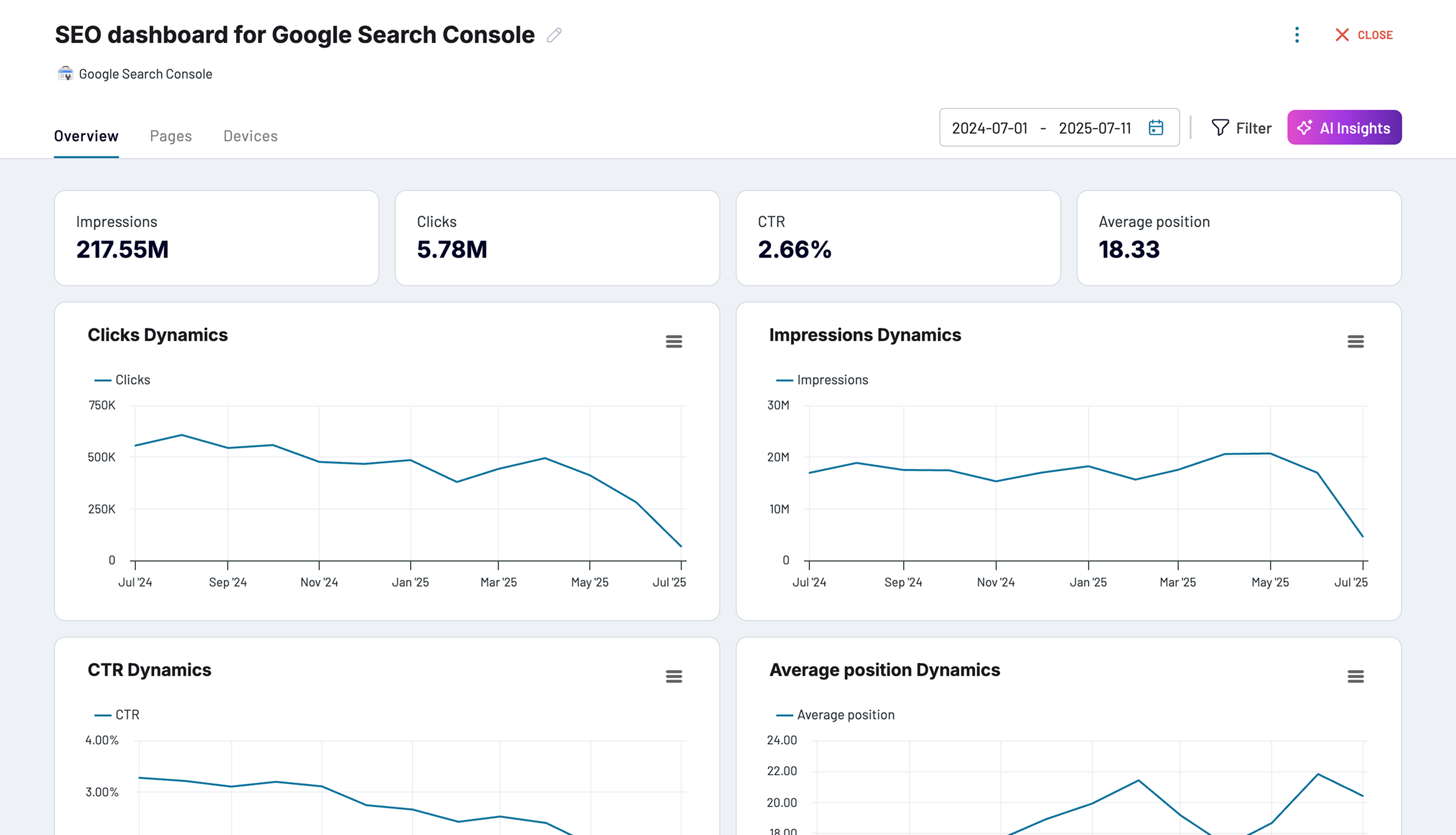Open the three-dot more options menu
Viewport: 1456px width, 835px height.
click(1297, 35)
